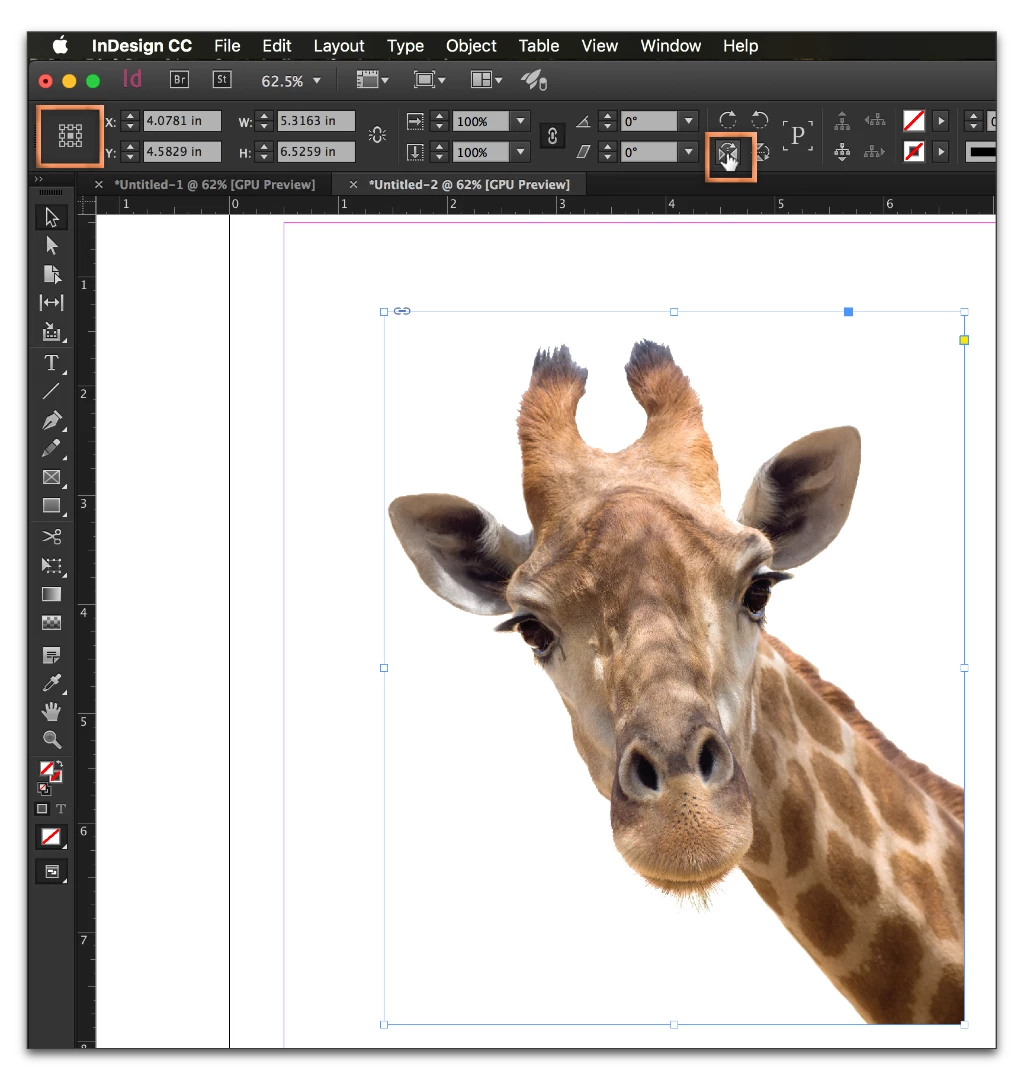Screen dimensions: 1024x1080
Task: Open the File menu
Action: click(x=227, y=46)
